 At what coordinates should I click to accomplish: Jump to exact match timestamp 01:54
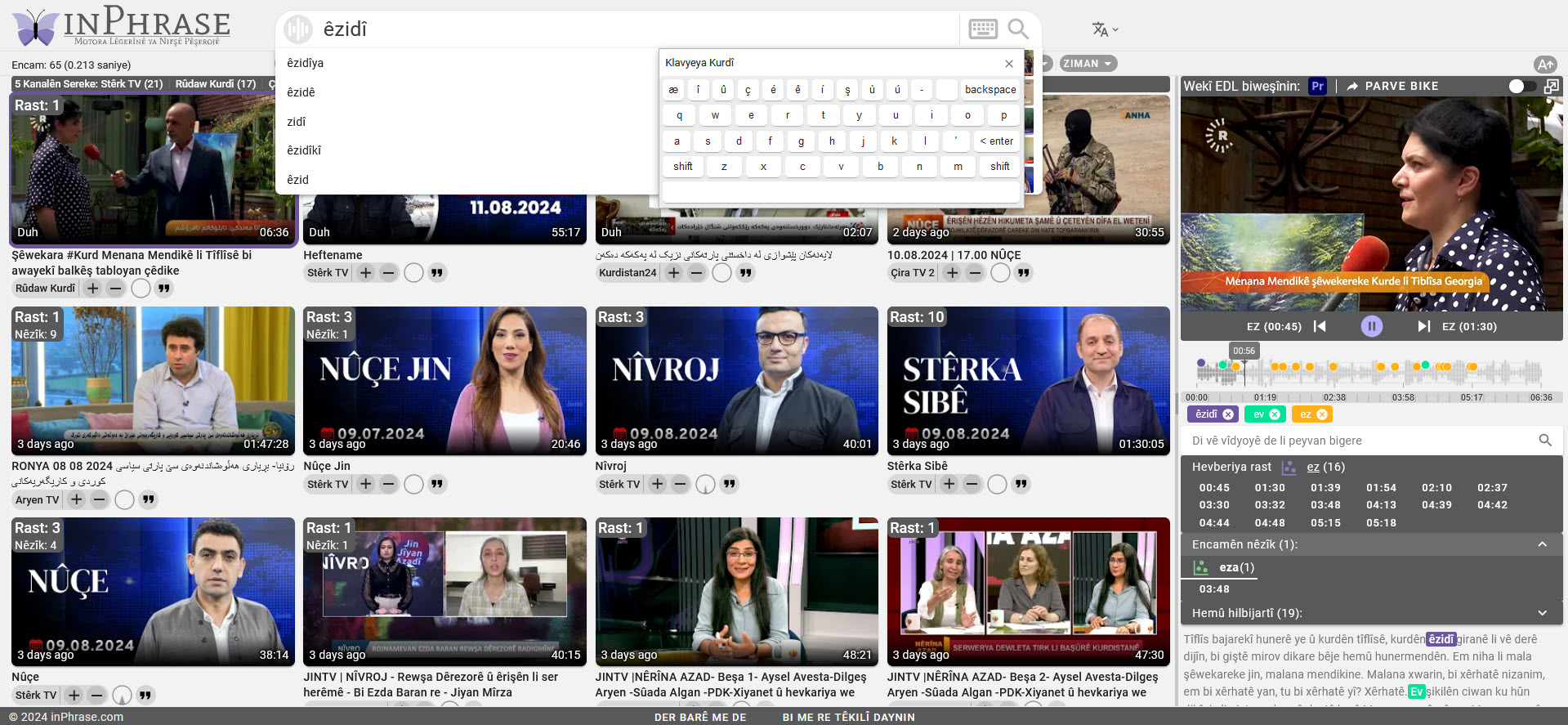[x=1381, y=487]
